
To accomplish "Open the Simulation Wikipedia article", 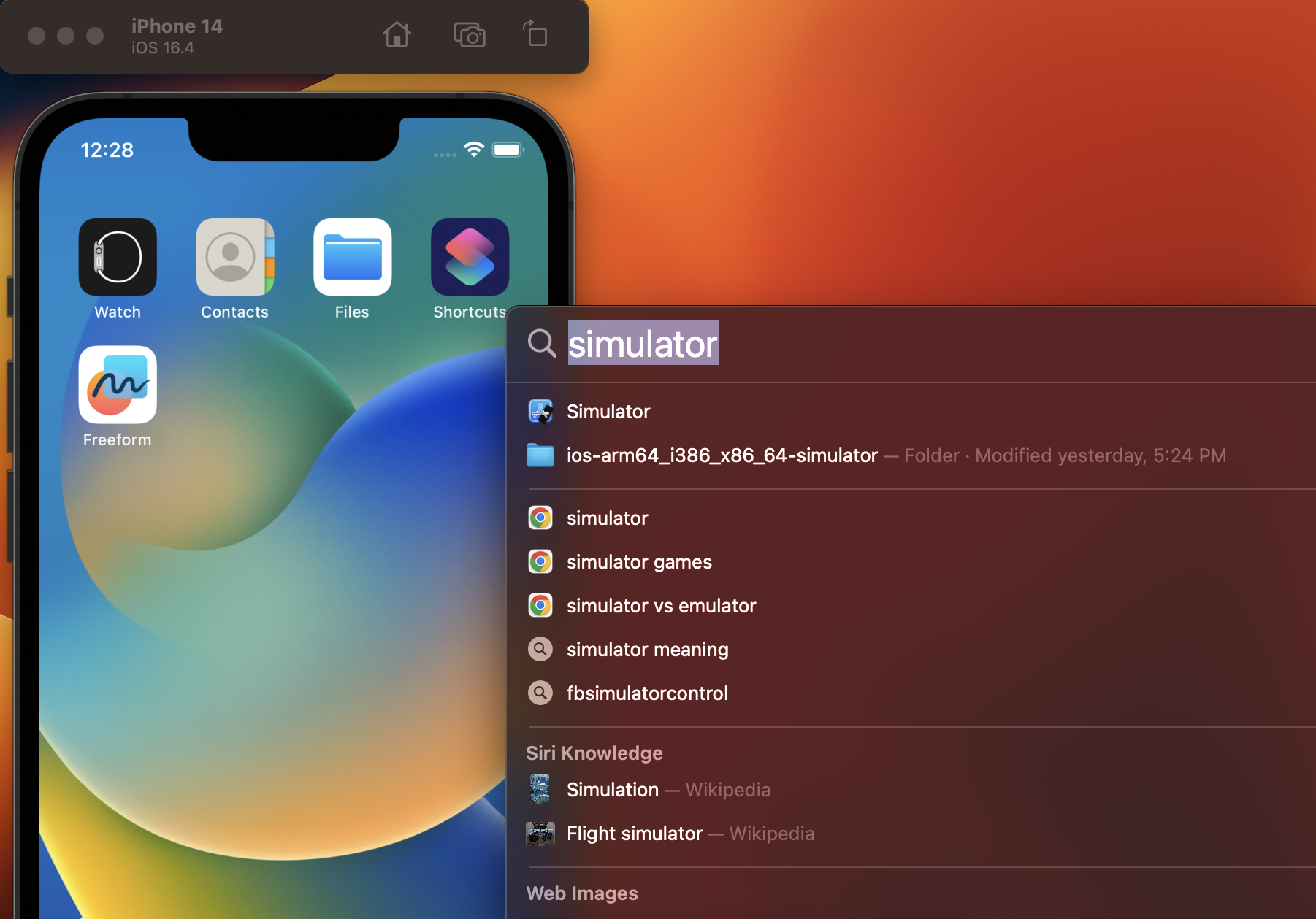I will coord(613,789).
